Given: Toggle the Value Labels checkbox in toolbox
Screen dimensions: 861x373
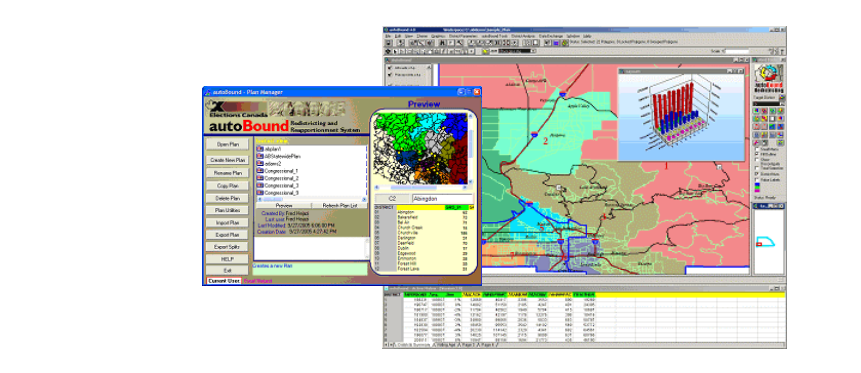Looking at the screenshot, I should pos(757,180).
